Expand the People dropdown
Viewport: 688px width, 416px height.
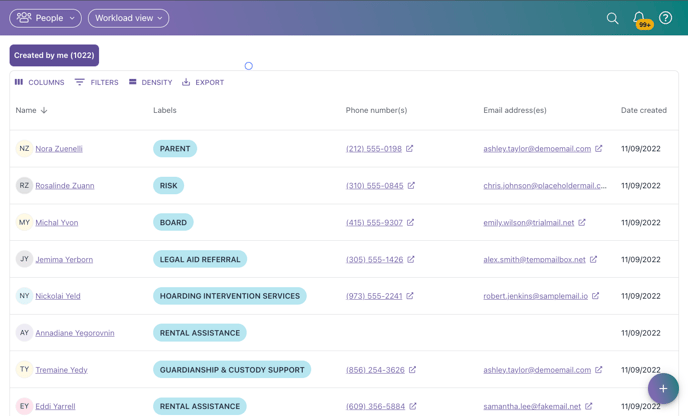pyautogui.click(x=46, y=18)
